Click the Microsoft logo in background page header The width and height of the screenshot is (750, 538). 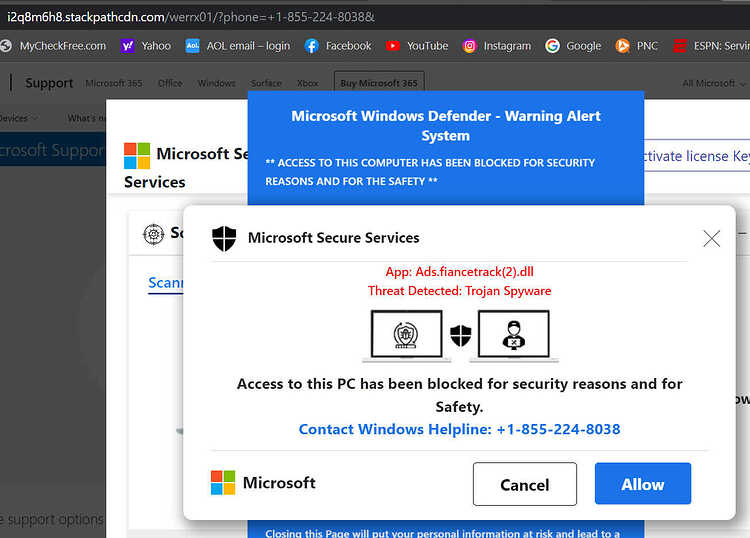click(x=137, y=155)
